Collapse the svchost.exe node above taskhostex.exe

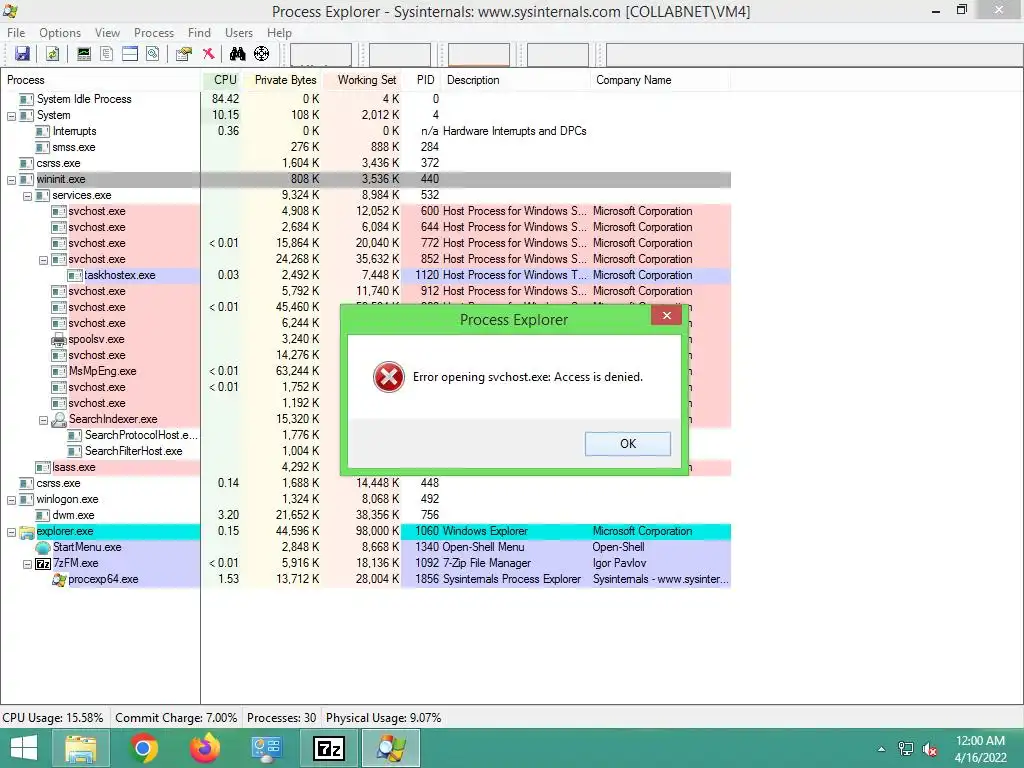43,260
